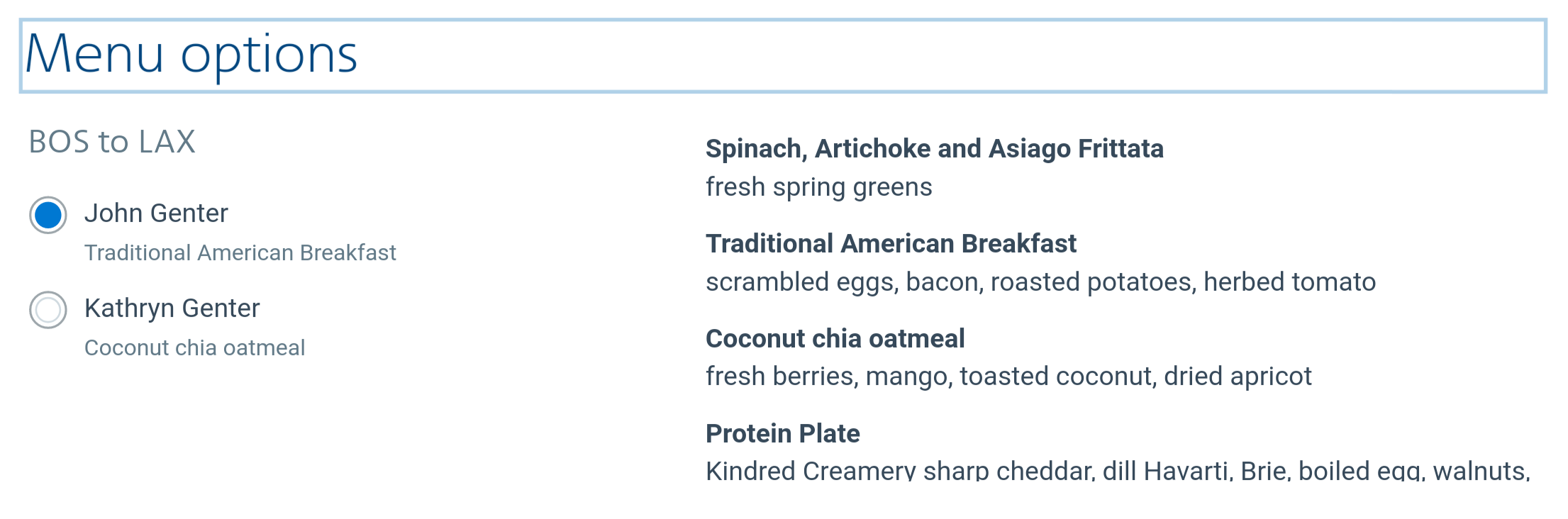Viewport: 1568px width, 519px height.
Task: Click the Menu options page heading
Action: coord(191,55)
